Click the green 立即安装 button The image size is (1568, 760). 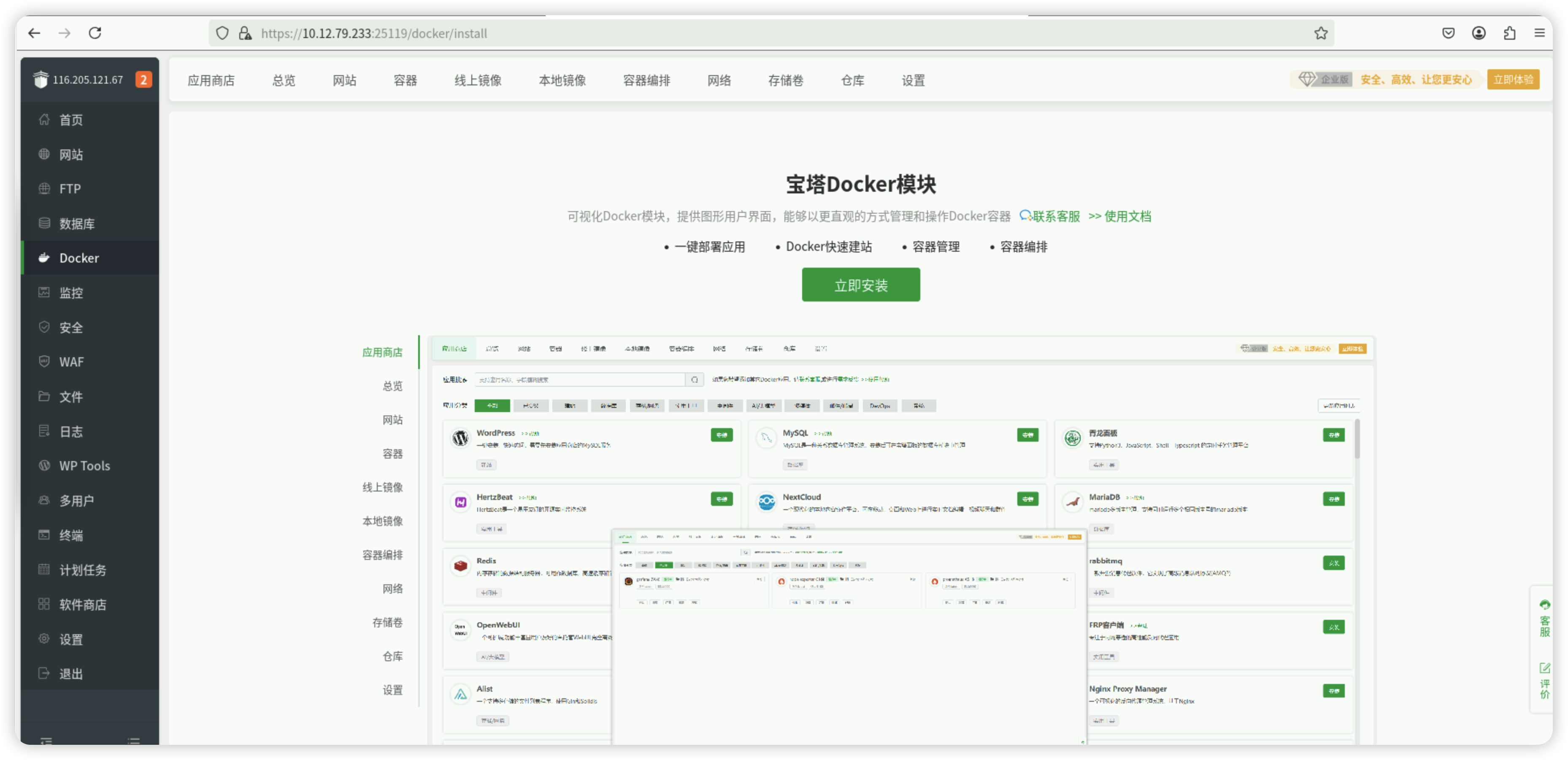pyautogui.click(x=861, y=285)
